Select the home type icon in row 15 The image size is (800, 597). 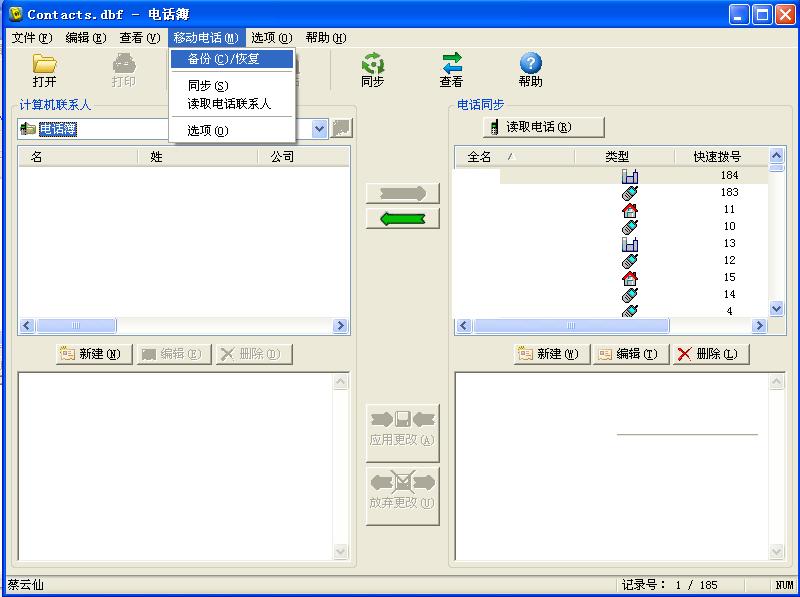pyautogui.click(x=630, y=278)
